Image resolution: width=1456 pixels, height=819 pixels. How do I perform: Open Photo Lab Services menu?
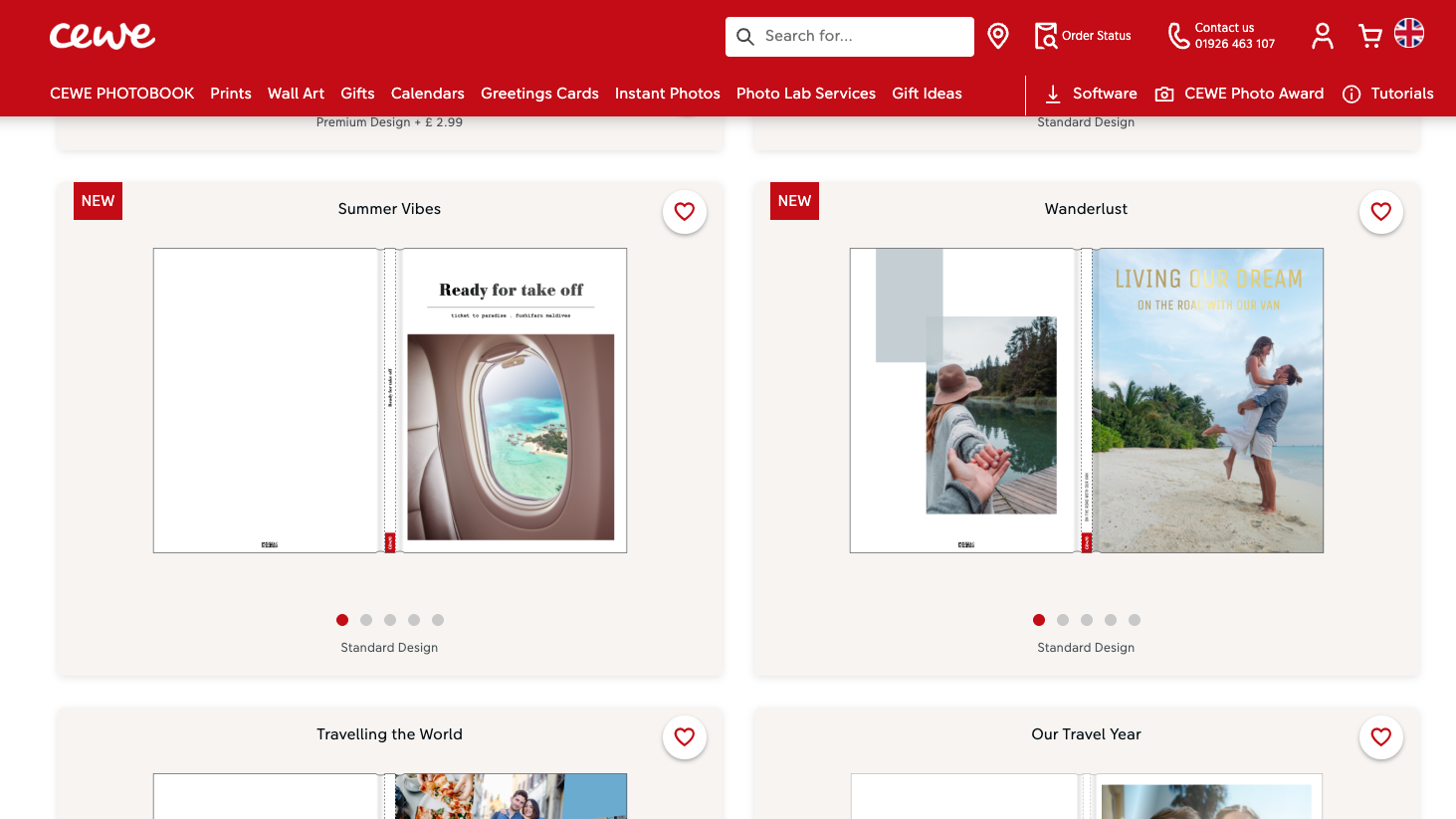[806, 94]
